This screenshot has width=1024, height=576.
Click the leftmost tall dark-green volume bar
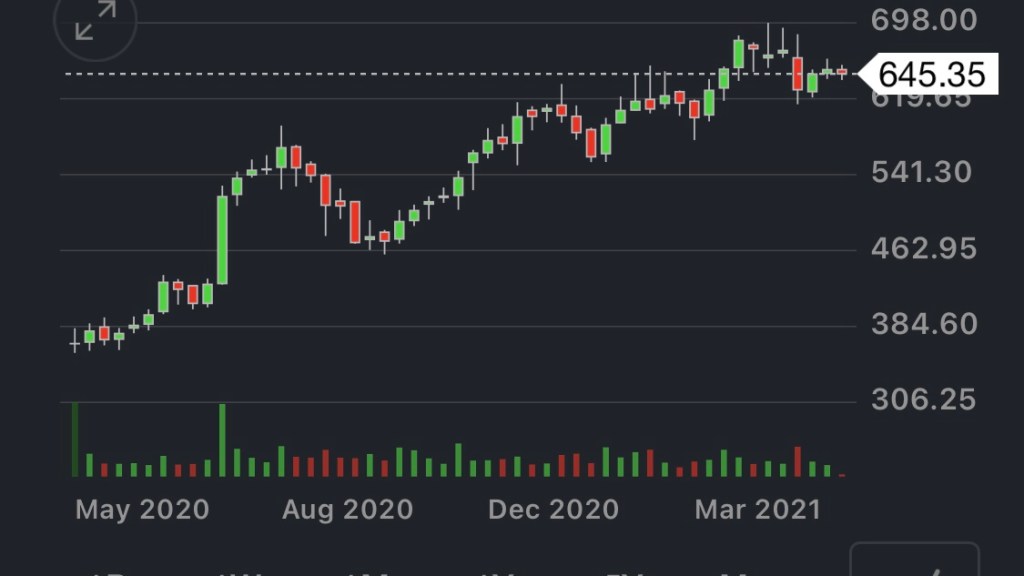(x=75, y=440)
